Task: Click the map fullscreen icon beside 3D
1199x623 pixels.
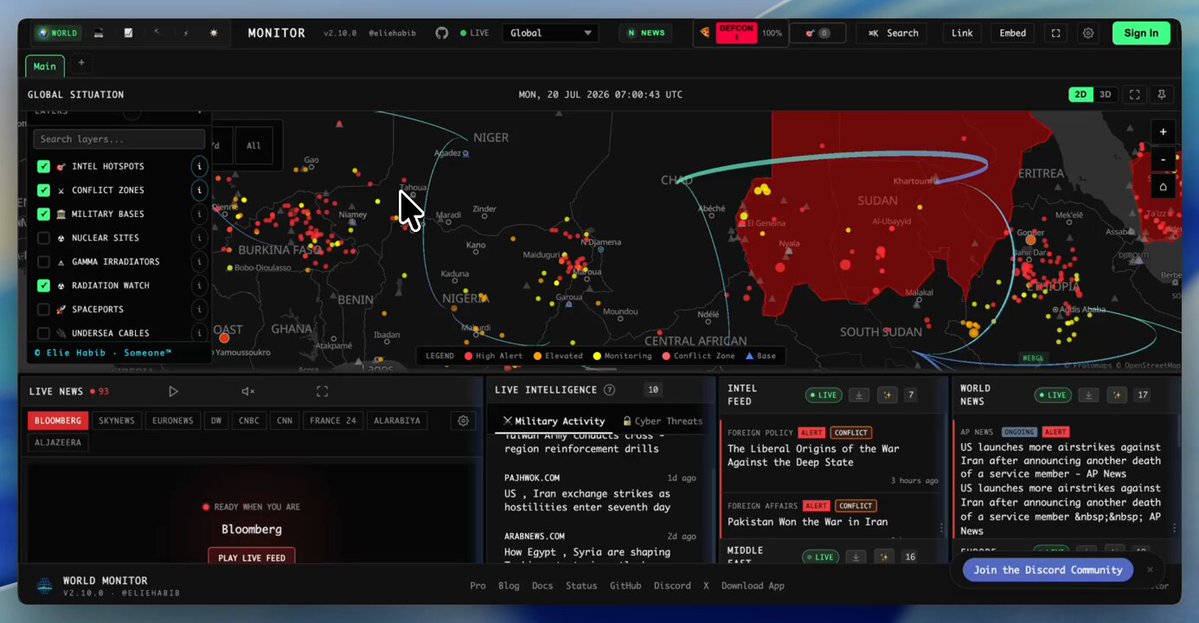Action: tap(1135, 95)
